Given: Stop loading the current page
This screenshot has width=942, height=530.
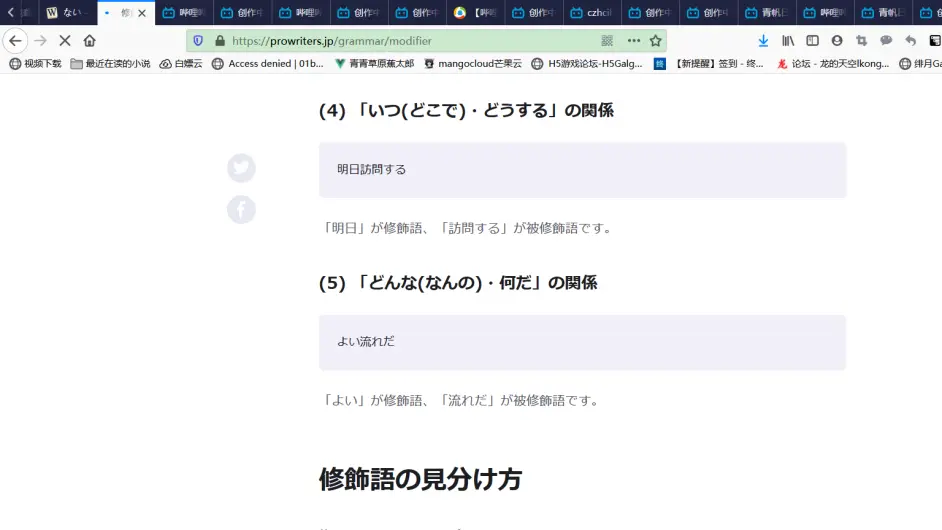Looking at the screenshot, I should 65,41.
